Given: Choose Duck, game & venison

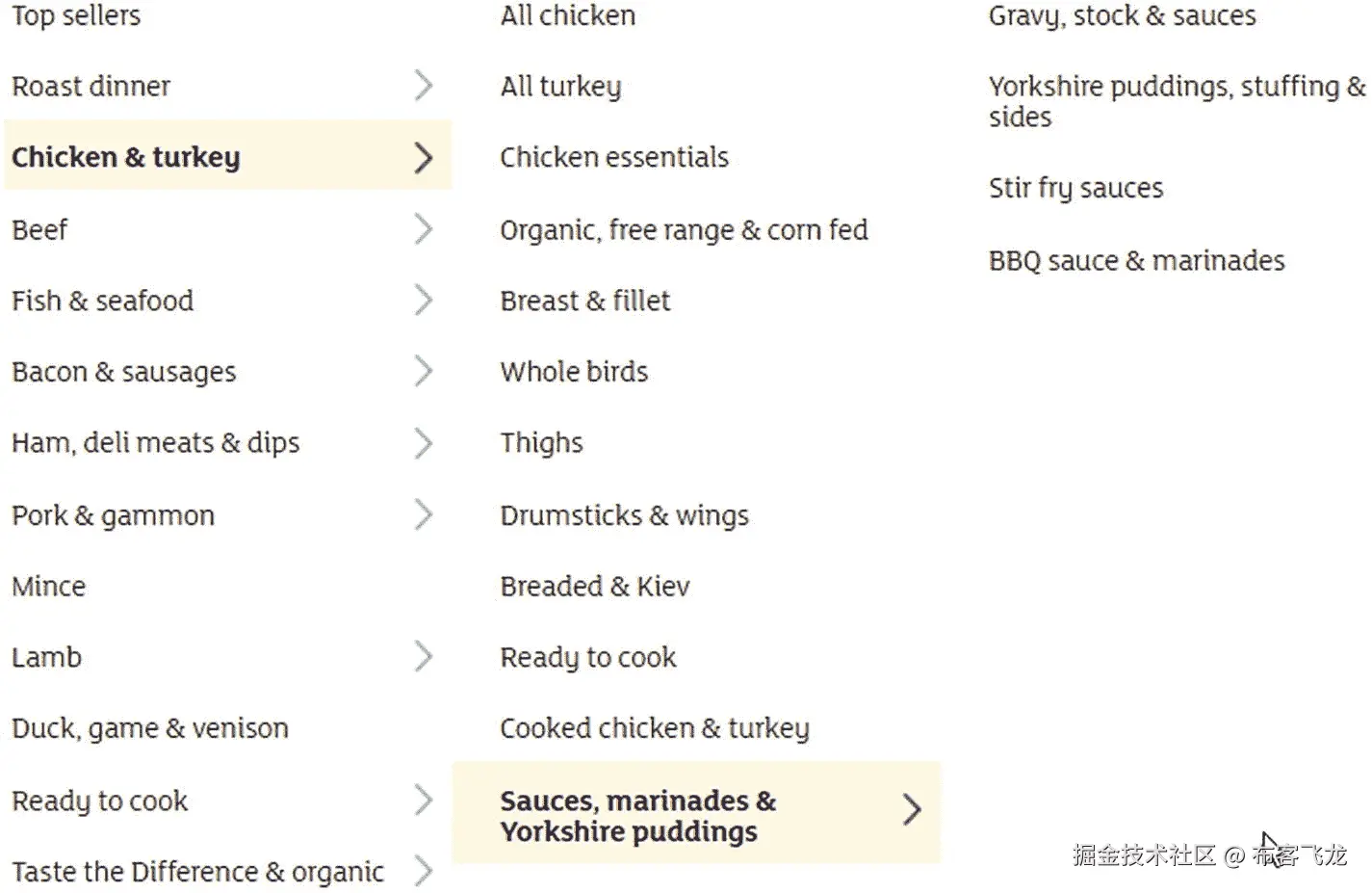Looking at the screenshot, I should pos(150,728).
